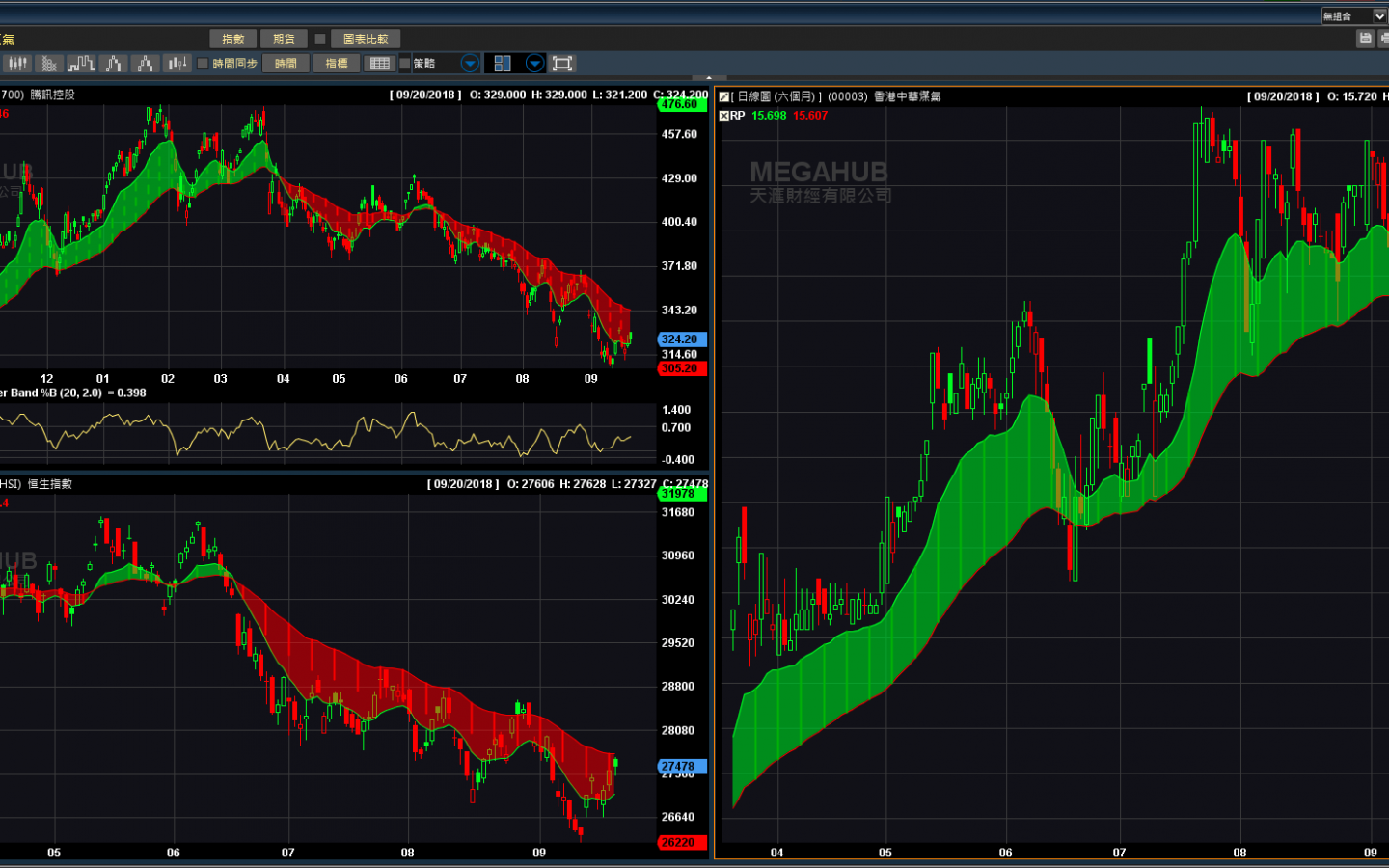Select the hatched bar chart type icon
1389x868 pixels.
click(x=49, y=64)
